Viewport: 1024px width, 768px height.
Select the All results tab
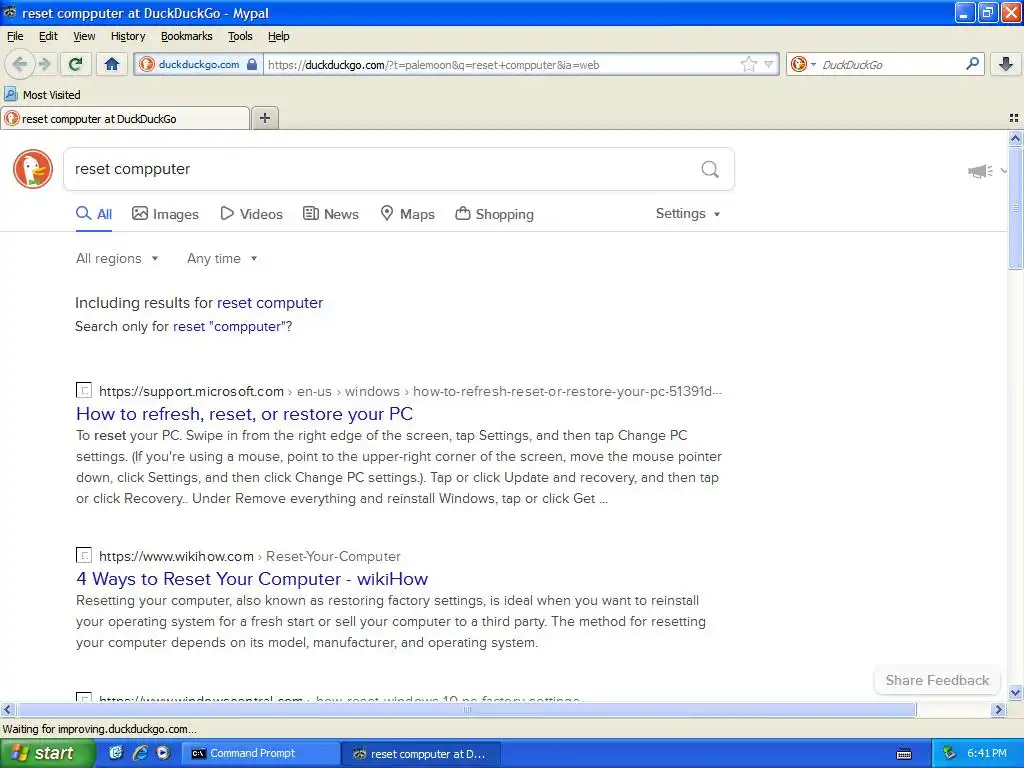(94, 214)
